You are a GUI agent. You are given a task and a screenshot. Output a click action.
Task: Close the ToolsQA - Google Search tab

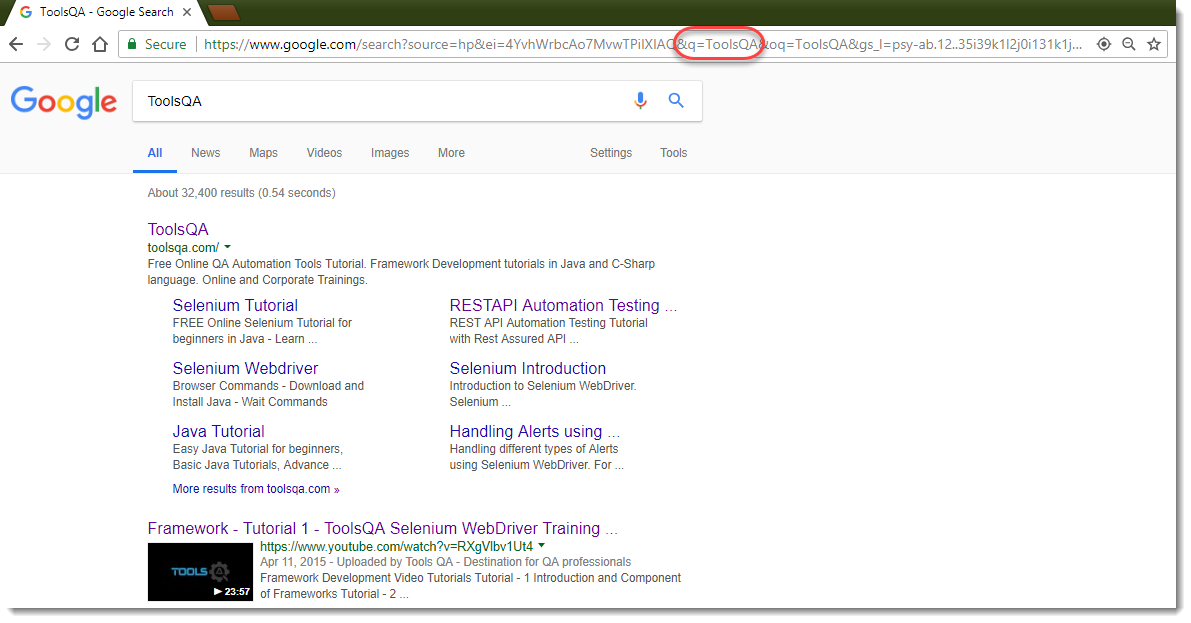(188, 12)
